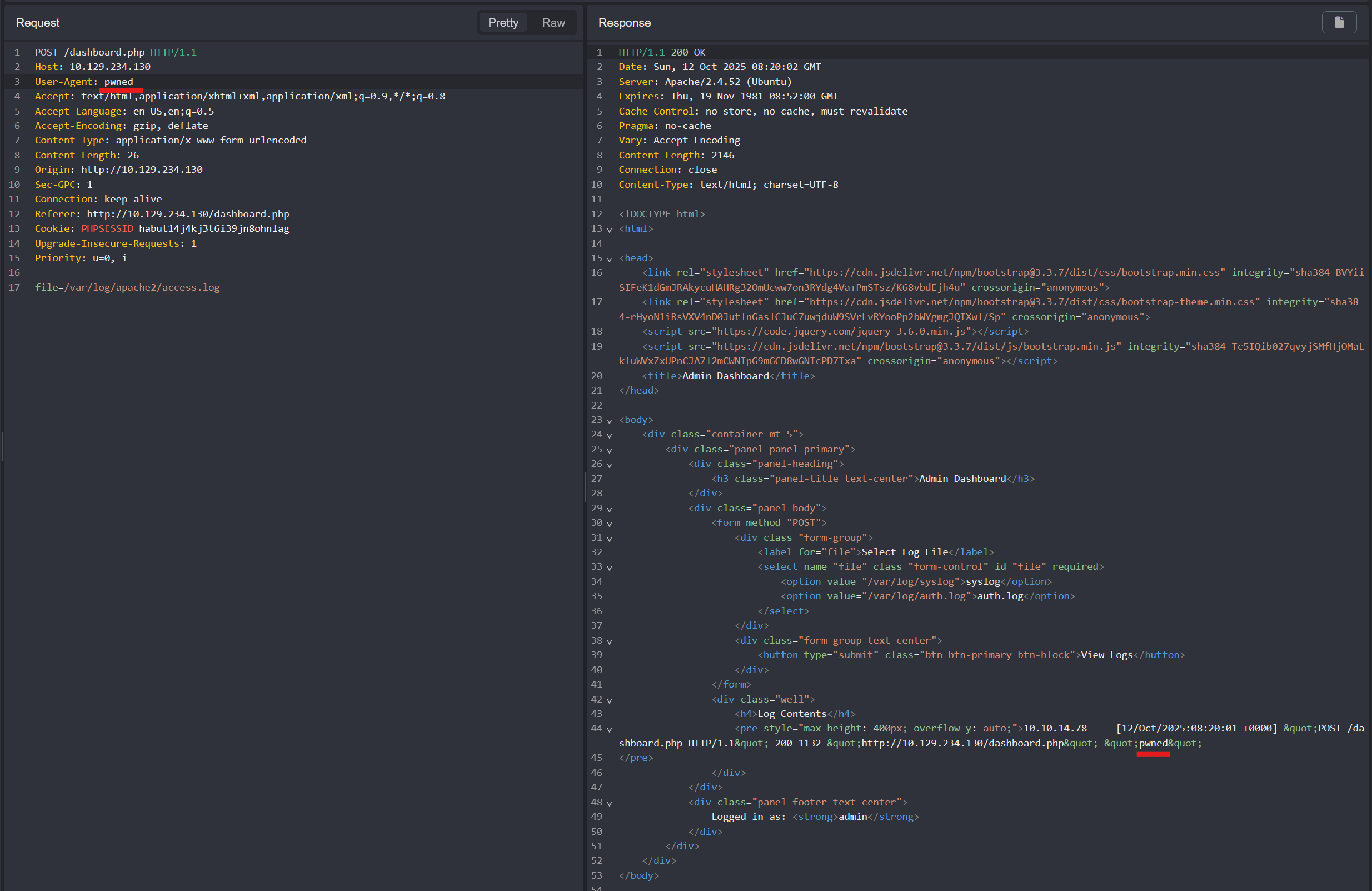The height and width of the screenshot is (891, 1372).
Task: Collapse the pre tag at line 44
Action: click(610, 729)
